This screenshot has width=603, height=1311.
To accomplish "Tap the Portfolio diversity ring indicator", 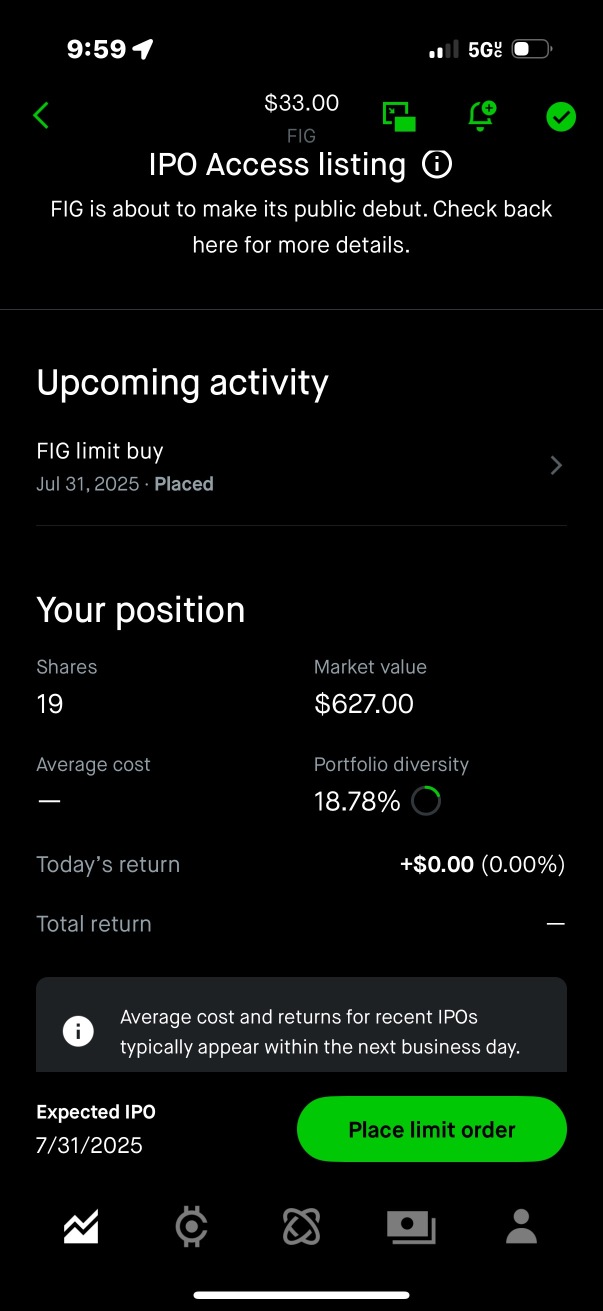I will [426, 801].
